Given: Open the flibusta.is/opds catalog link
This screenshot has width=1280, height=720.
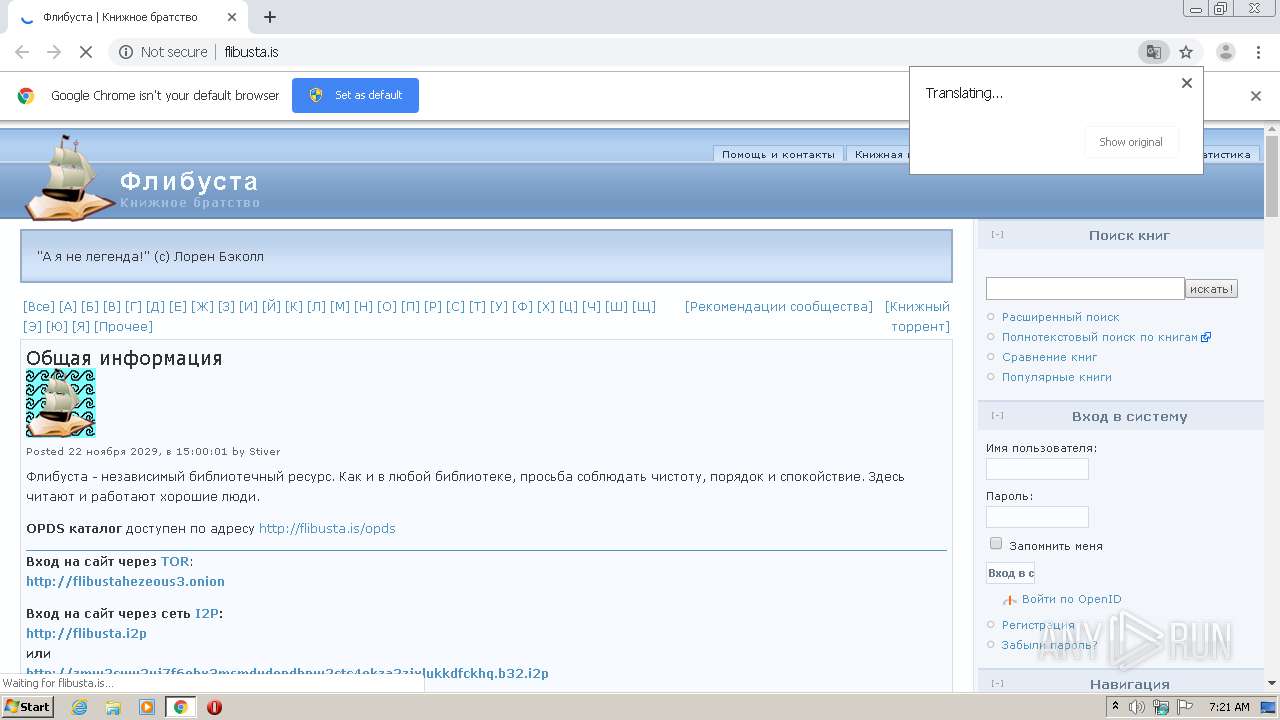Looking at the screenshot, I should 327,528.
